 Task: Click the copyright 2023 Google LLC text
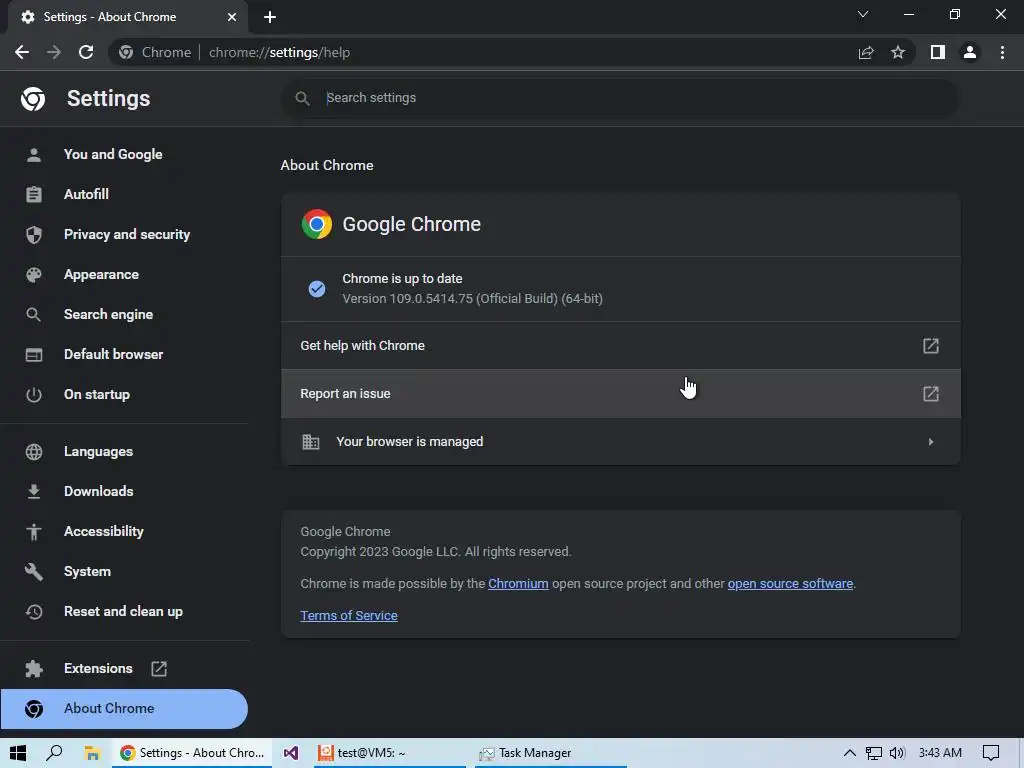click(436, 552)
